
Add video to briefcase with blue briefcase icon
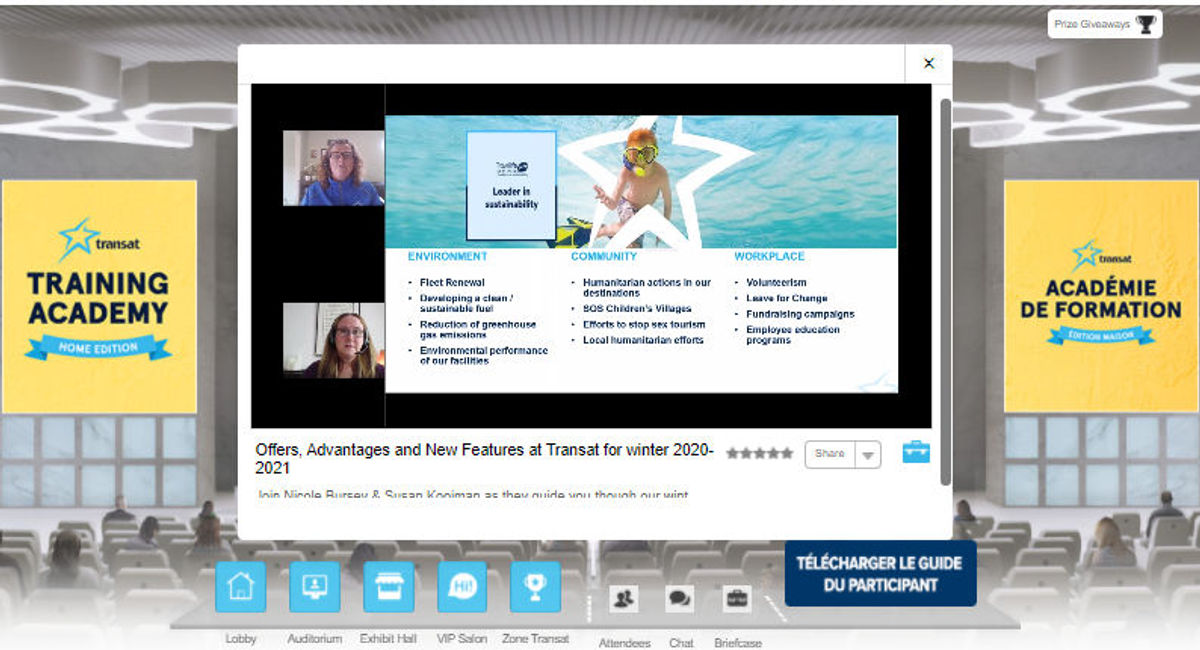tap(916, 452)
